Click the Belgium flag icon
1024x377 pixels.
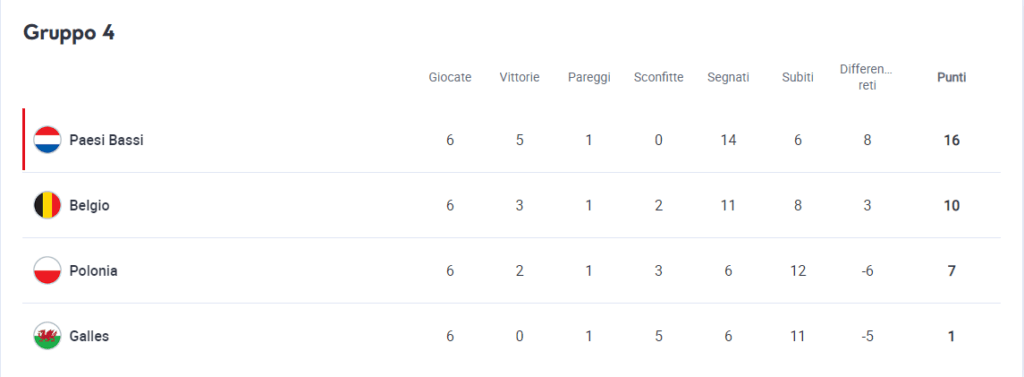pyautogui.click(x=47, y=205)
